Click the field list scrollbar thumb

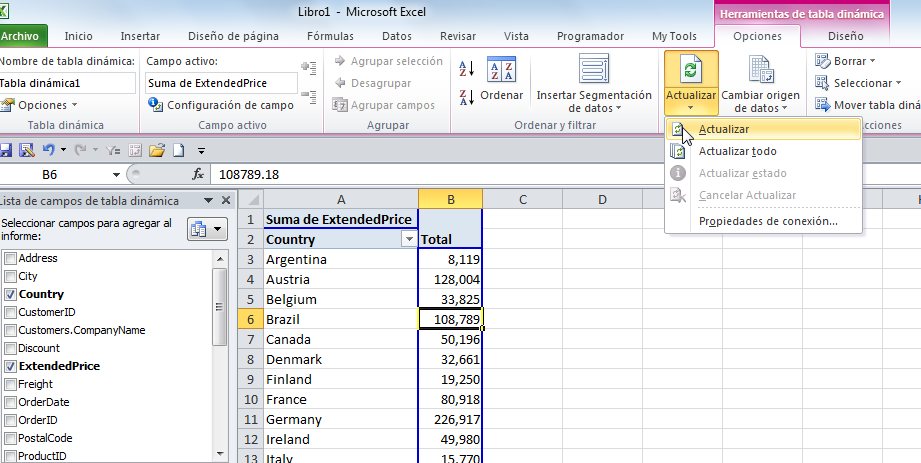220,307
